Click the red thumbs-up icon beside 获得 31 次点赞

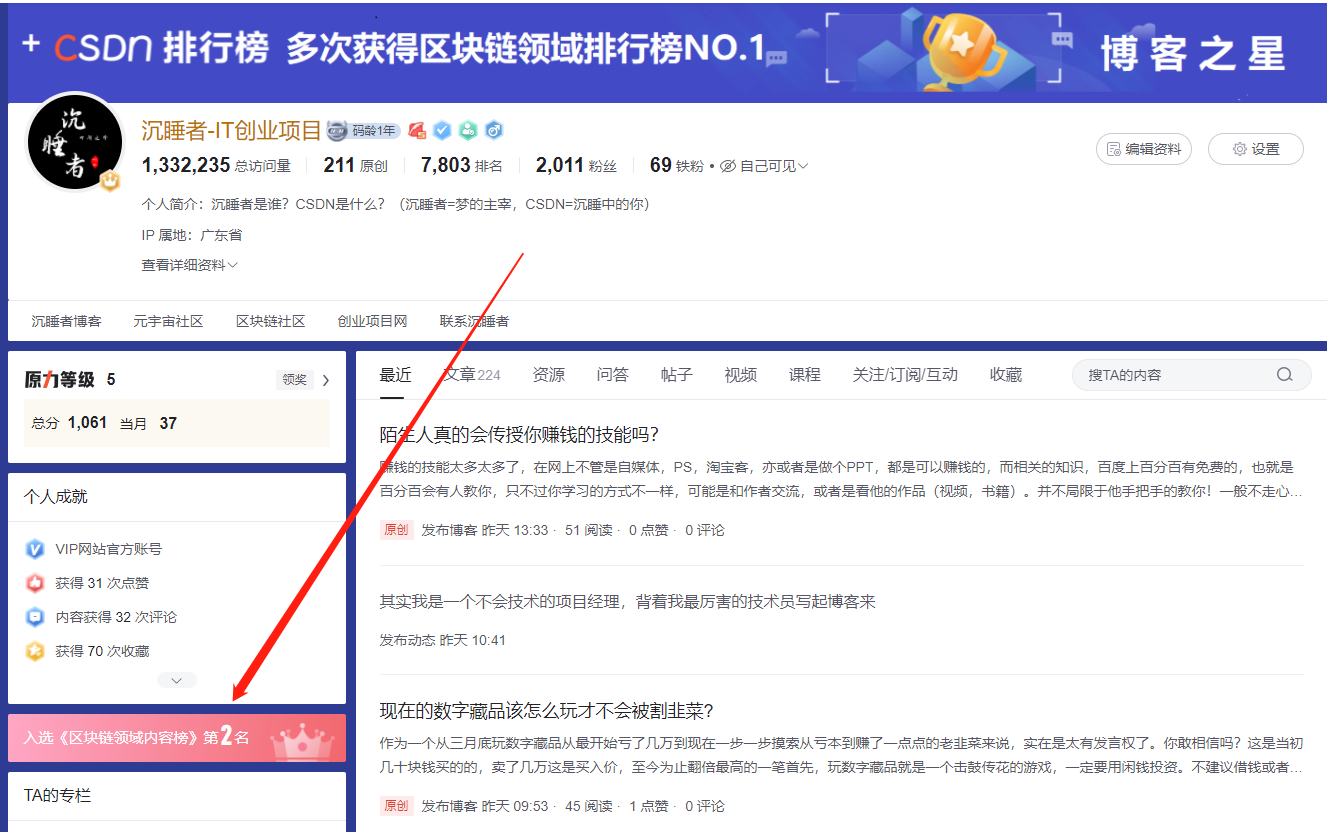(35, 583)
